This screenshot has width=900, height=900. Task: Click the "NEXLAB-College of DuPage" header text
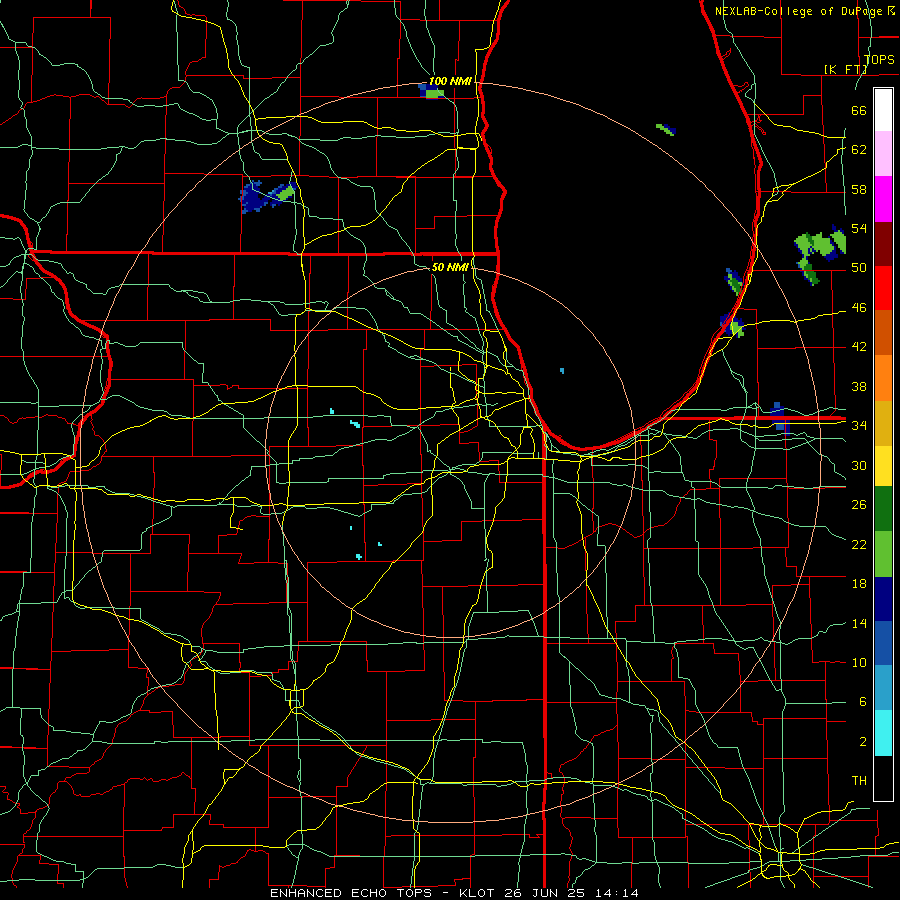(799, 11)
